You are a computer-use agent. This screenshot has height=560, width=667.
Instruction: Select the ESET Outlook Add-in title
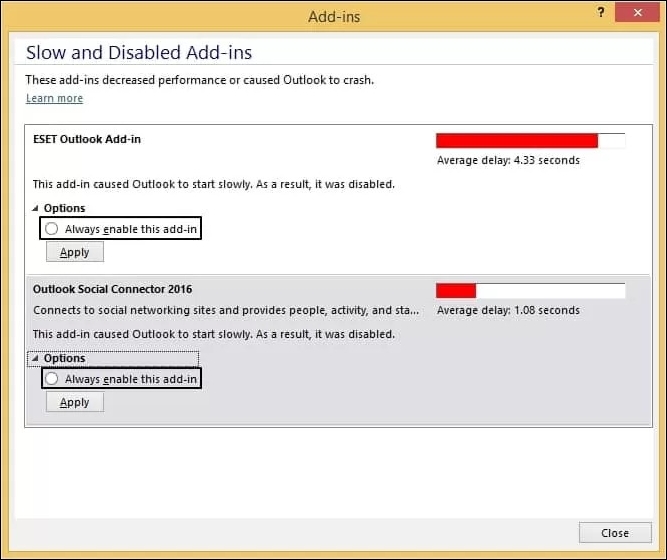click(x=87, y=139)
